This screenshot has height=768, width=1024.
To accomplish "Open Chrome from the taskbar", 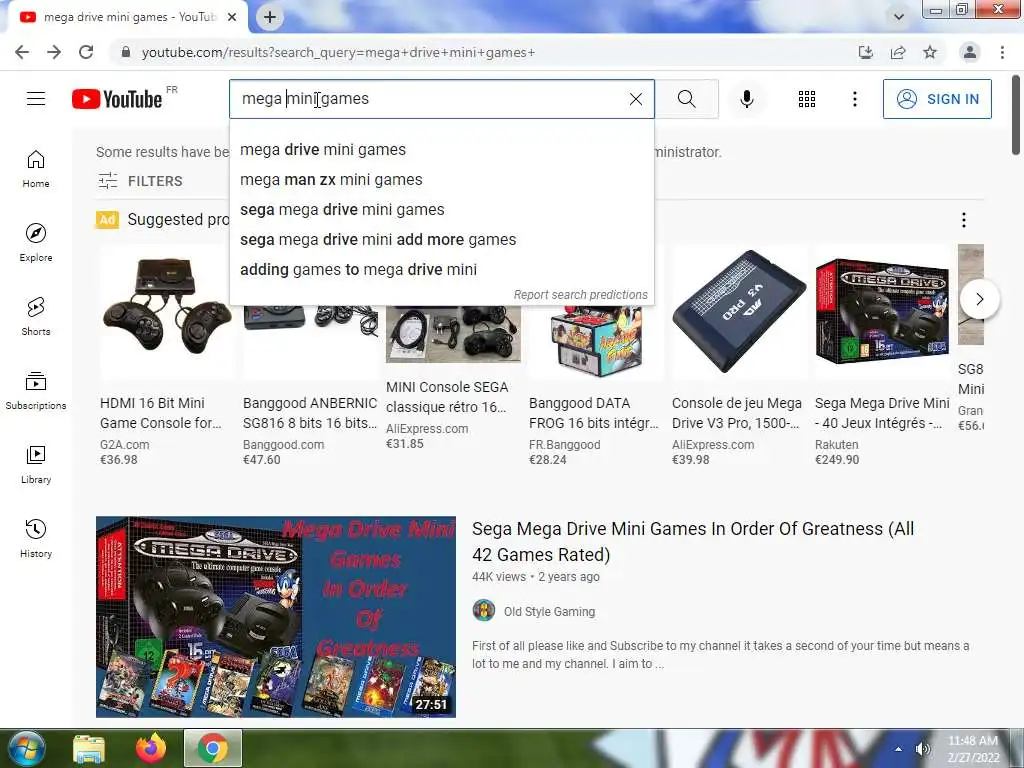I will click(x=213, y=748).
